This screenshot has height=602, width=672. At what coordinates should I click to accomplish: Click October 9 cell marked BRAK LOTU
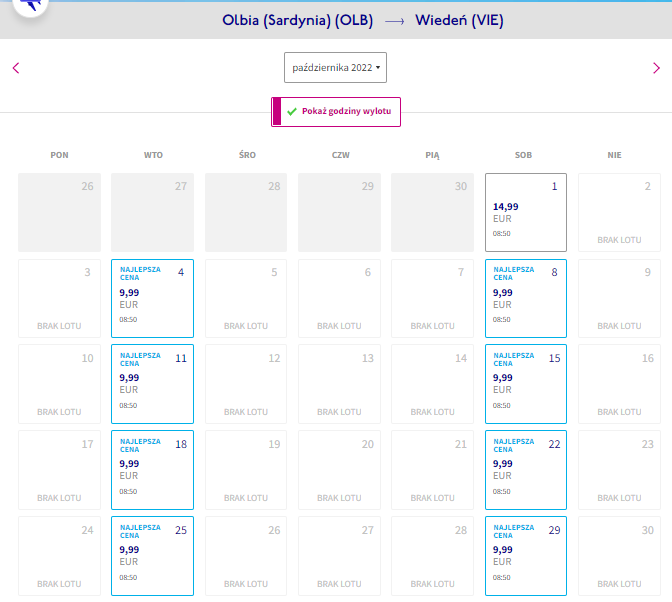[x=619, y=298]
